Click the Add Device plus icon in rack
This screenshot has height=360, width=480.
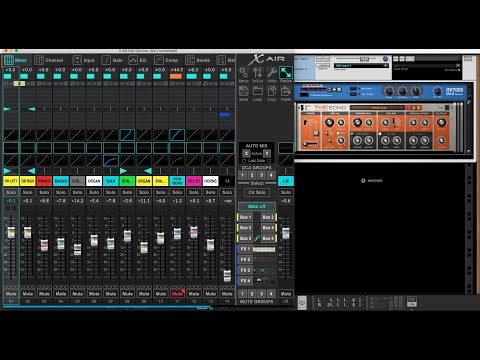363,181
